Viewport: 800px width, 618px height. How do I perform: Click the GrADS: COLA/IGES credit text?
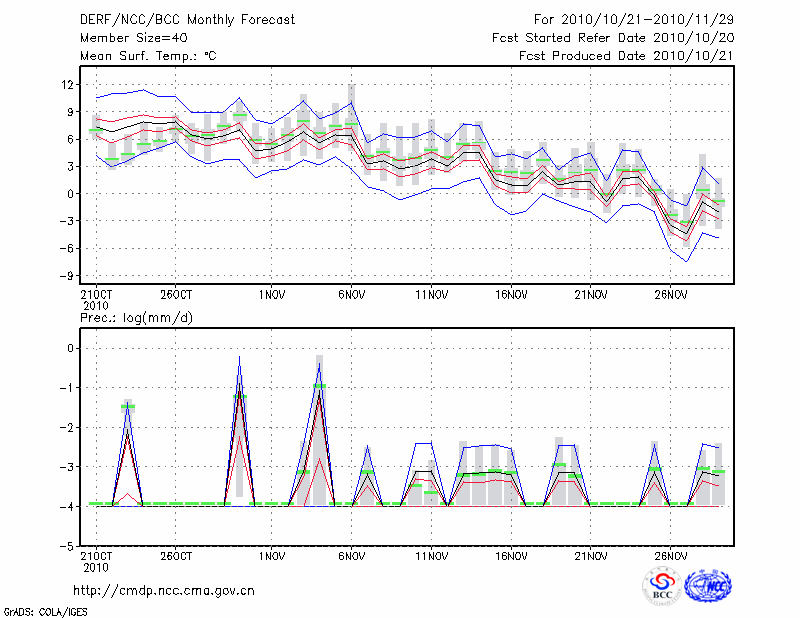(x=48, y=610)
